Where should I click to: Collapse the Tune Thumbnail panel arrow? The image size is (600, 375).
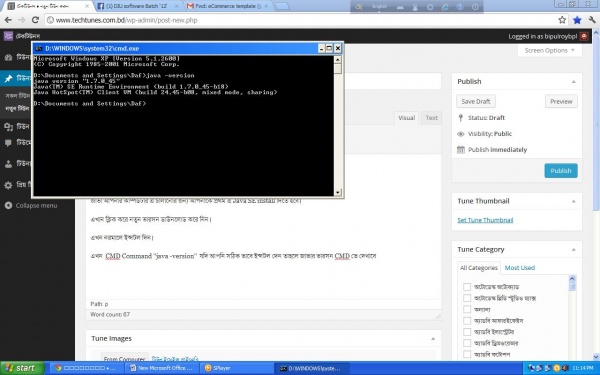(573, 201)
